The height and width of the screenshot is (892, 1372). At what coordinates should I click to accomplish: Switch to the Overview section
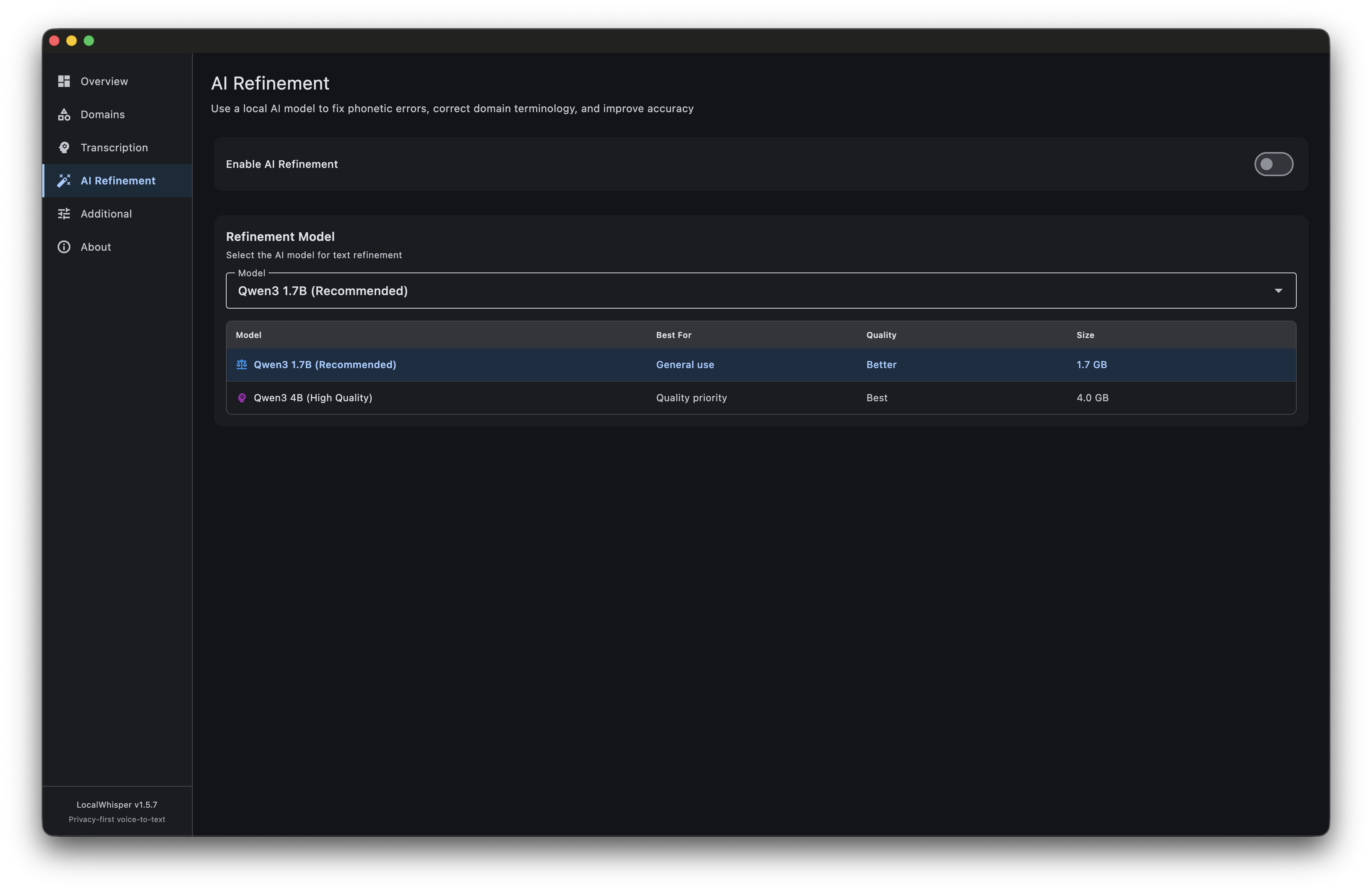click(104, 81)
